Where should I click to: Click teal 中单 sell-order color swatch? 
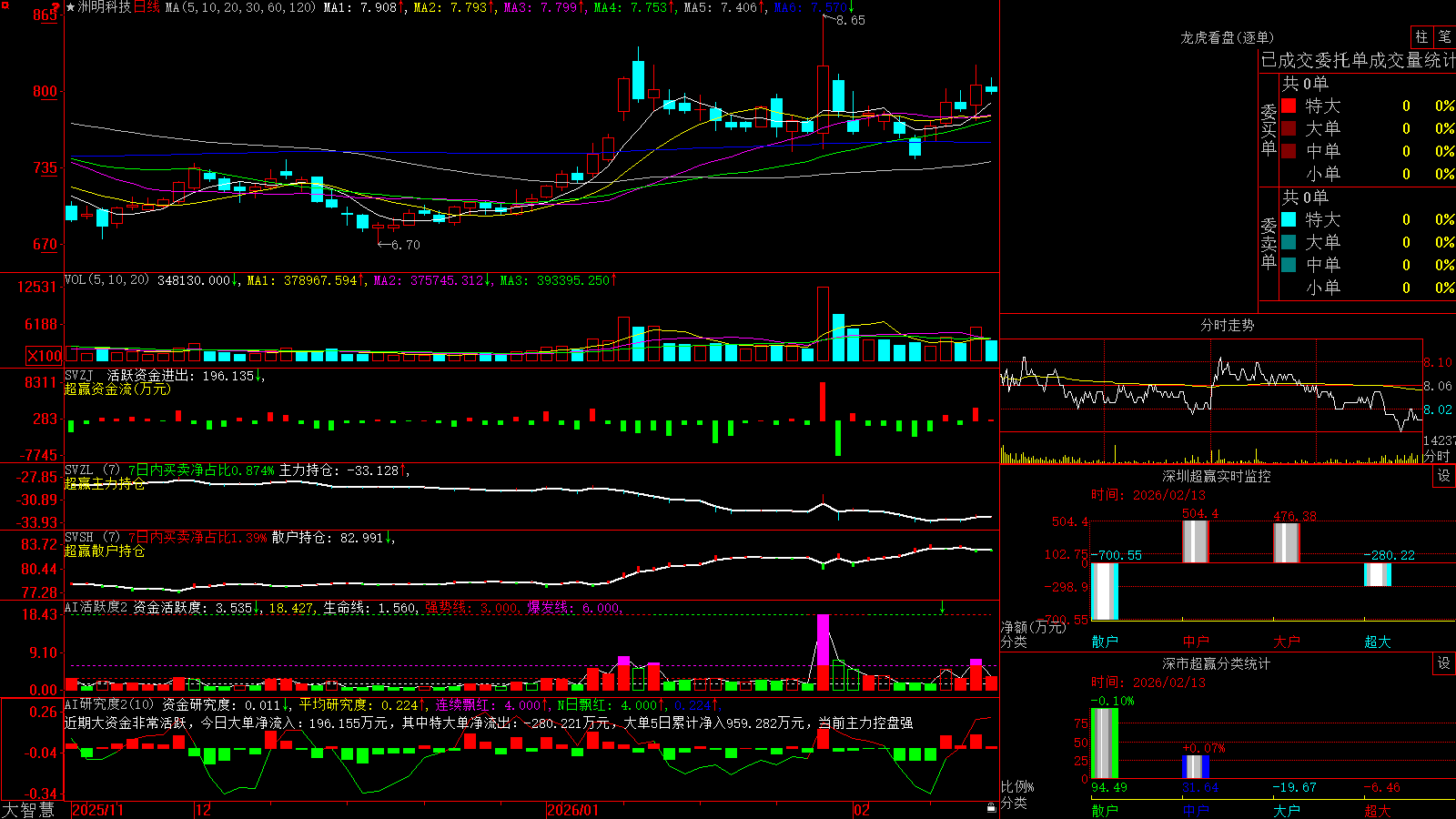[1289, 265]
